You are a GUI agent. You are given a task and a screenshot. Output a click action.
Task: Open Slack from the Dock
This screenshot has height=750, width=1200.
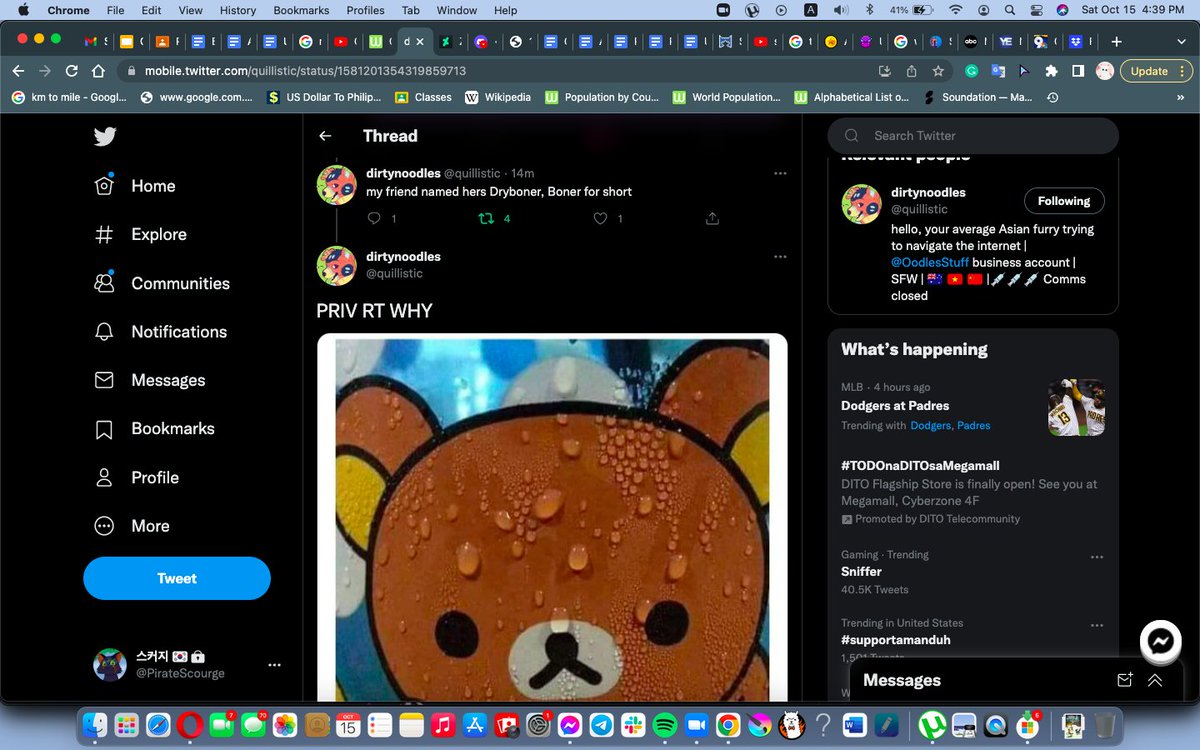pos(633,724)
